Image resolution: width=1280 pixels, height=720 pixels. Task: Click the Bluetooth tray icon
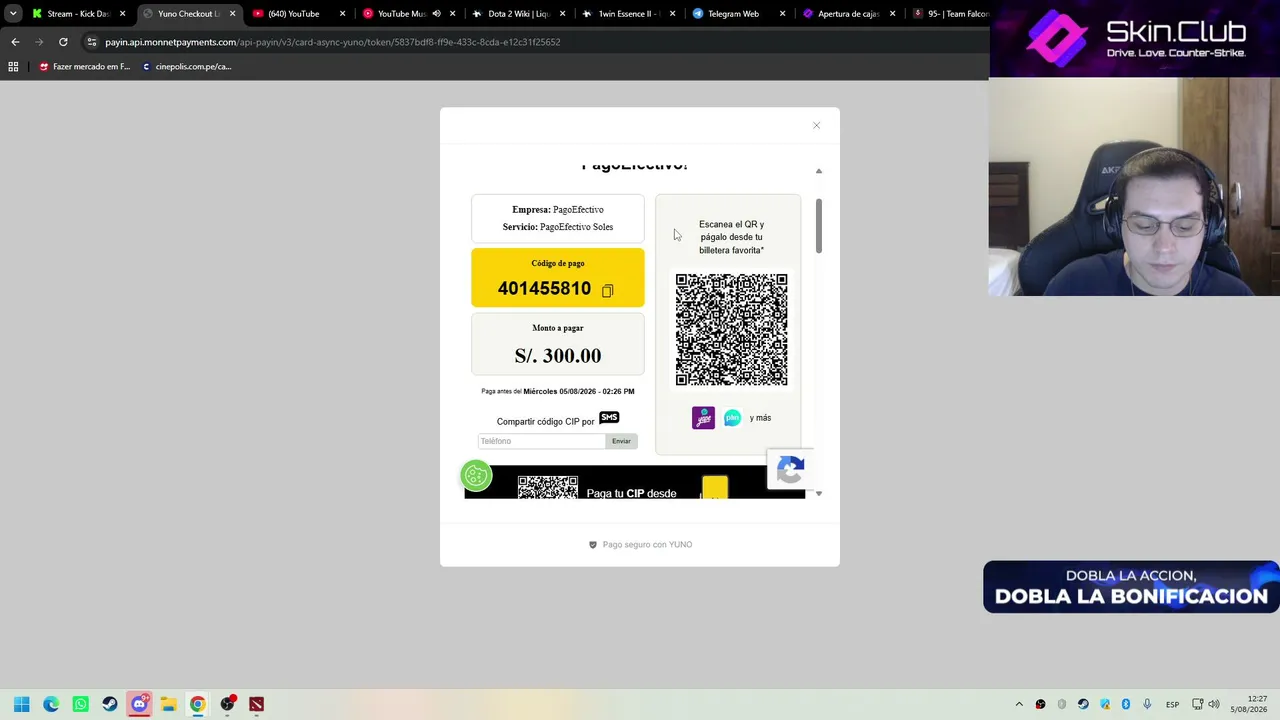(1126, 704)
